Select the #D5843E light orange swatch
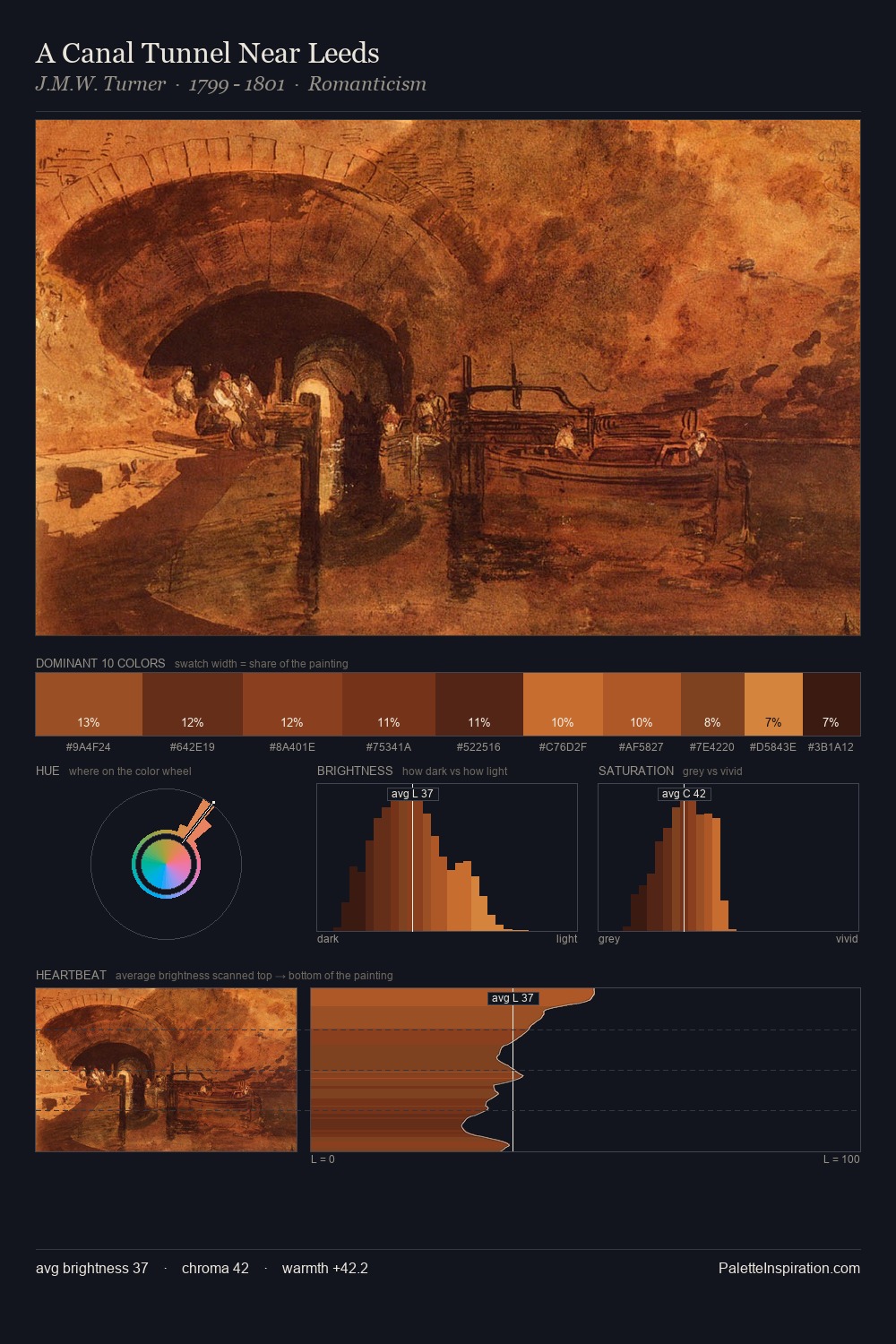 point(773,704)
